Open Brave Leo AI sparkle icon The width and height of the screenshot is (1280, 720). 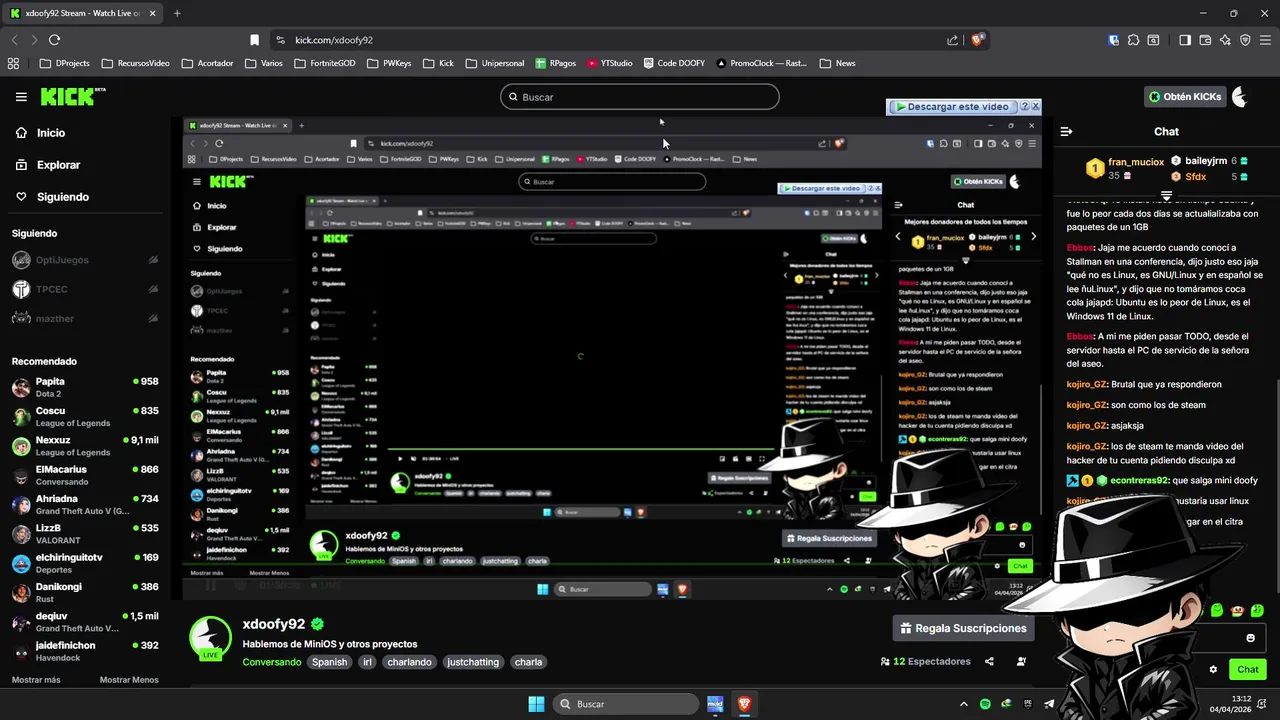[1225, 40]
